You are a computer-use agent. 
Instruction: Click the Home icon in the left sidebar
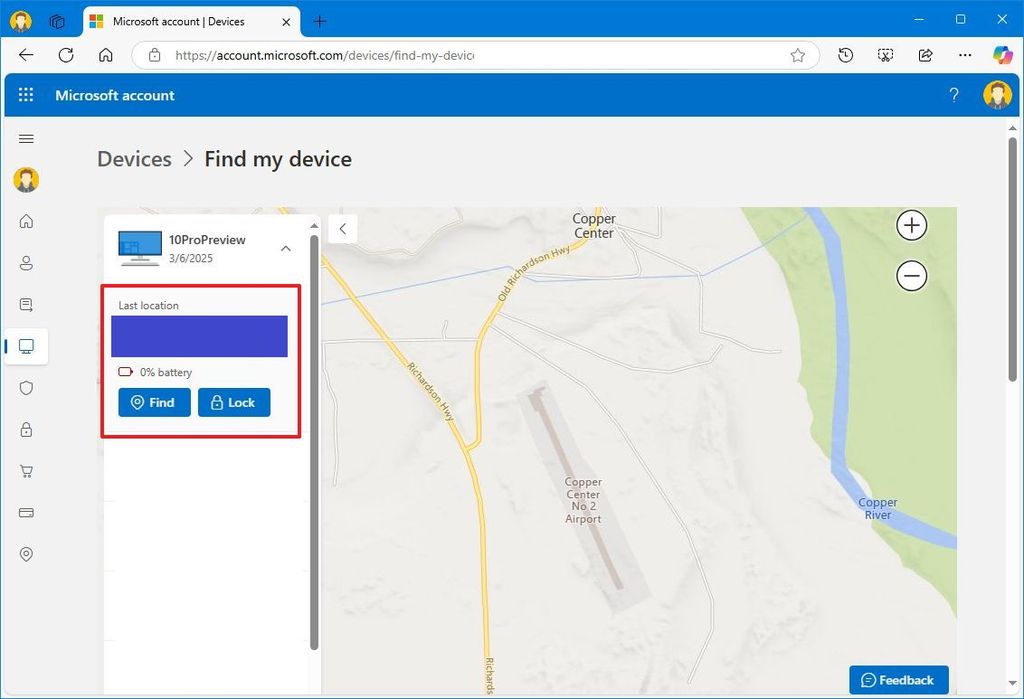(x=26, y=221)
